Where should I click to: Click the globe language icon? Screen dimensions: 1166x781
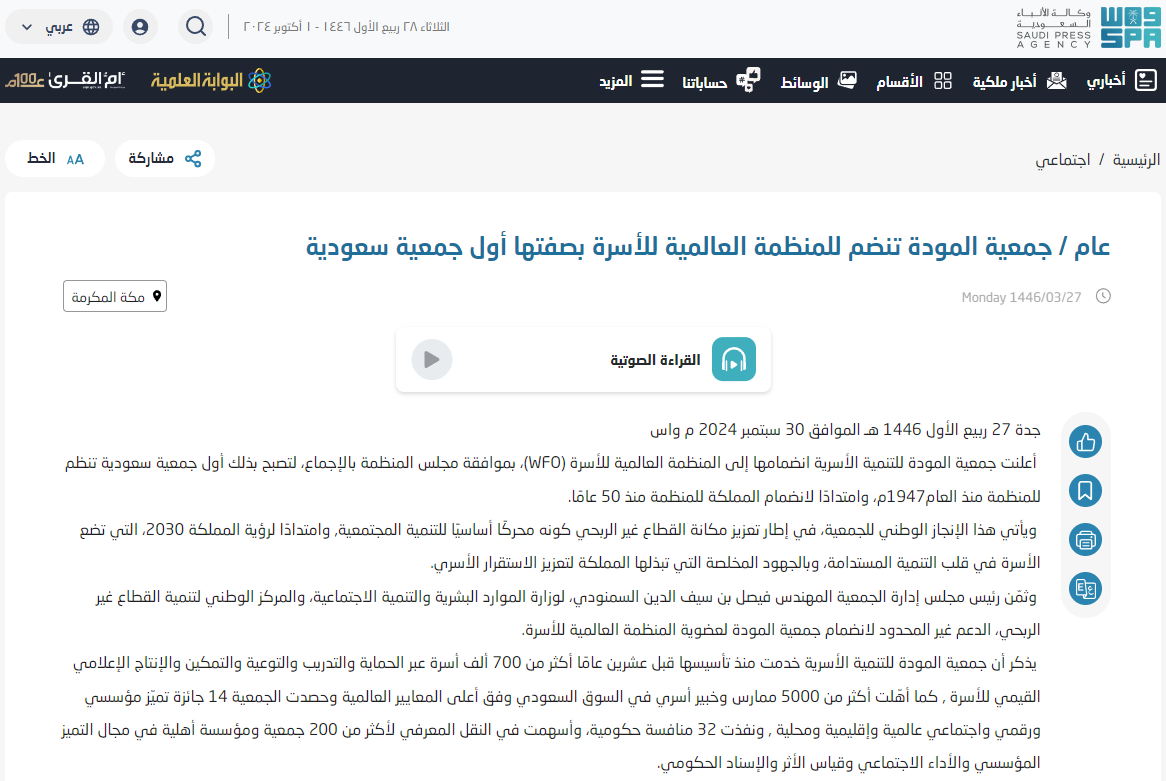click(x=91, y=27)
